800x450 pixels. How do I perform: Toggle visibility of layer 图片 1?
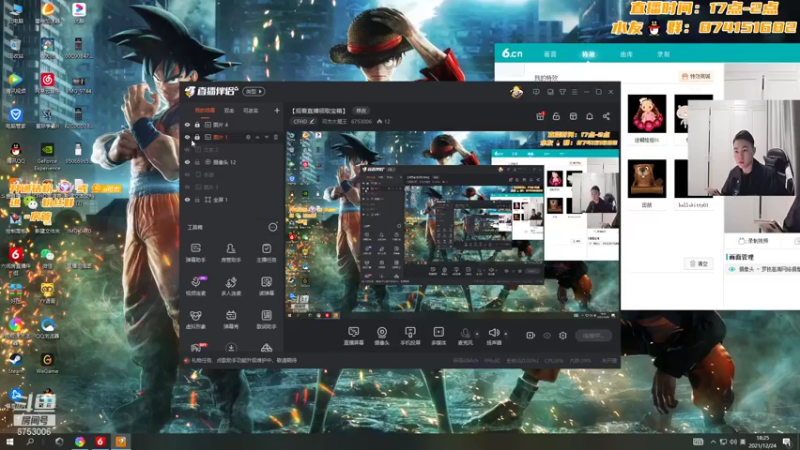pos(187,137)
